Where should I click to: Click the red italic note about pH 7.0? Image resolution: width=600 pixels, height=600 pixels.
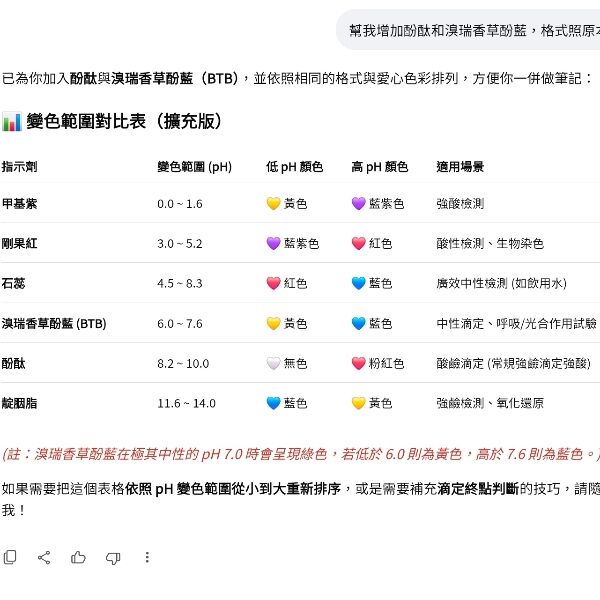point(301,454)
